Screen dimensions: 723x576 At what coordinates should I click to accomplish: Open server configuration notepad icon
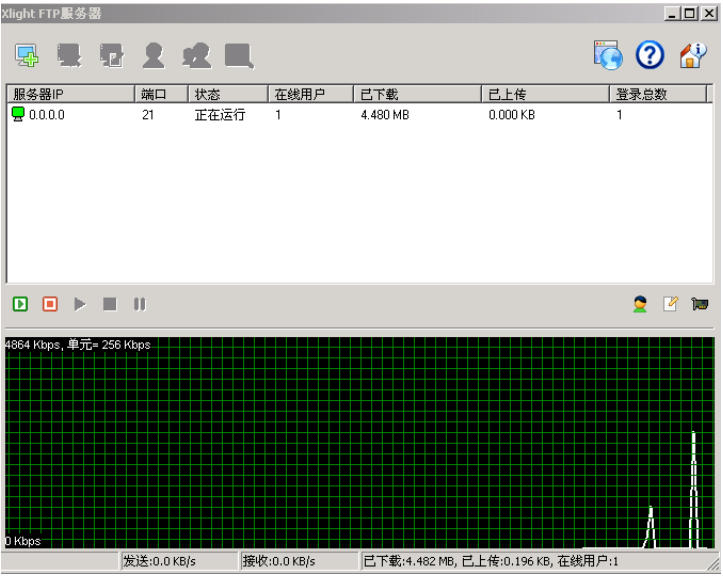click(x=670, y=304)
